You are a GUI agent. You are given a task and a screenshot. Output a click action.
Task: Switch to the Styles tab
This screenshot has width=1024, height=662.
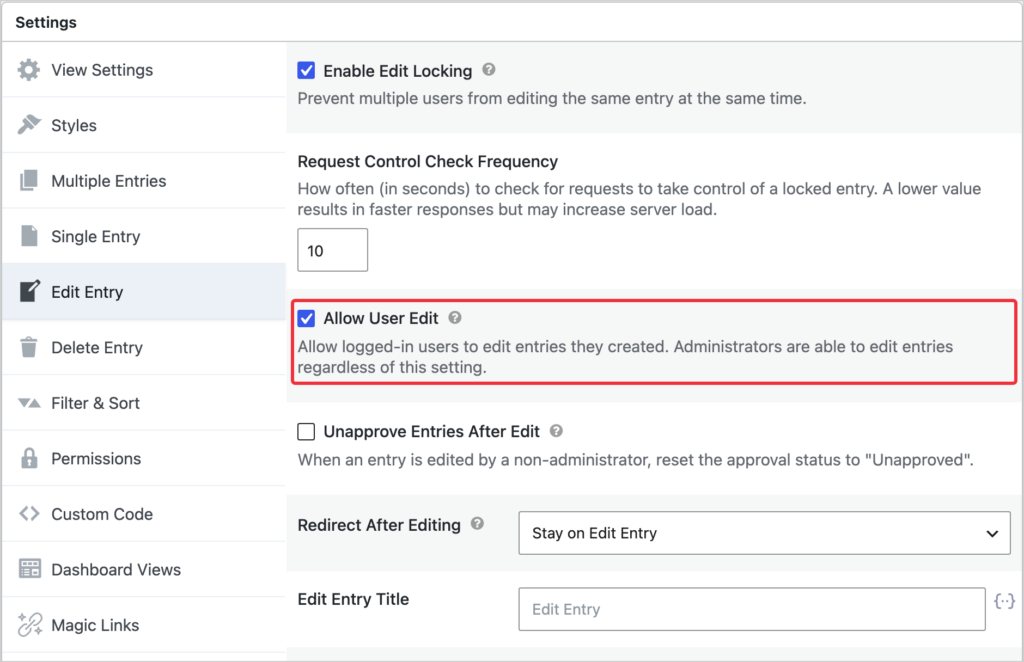tap(144, 125)
